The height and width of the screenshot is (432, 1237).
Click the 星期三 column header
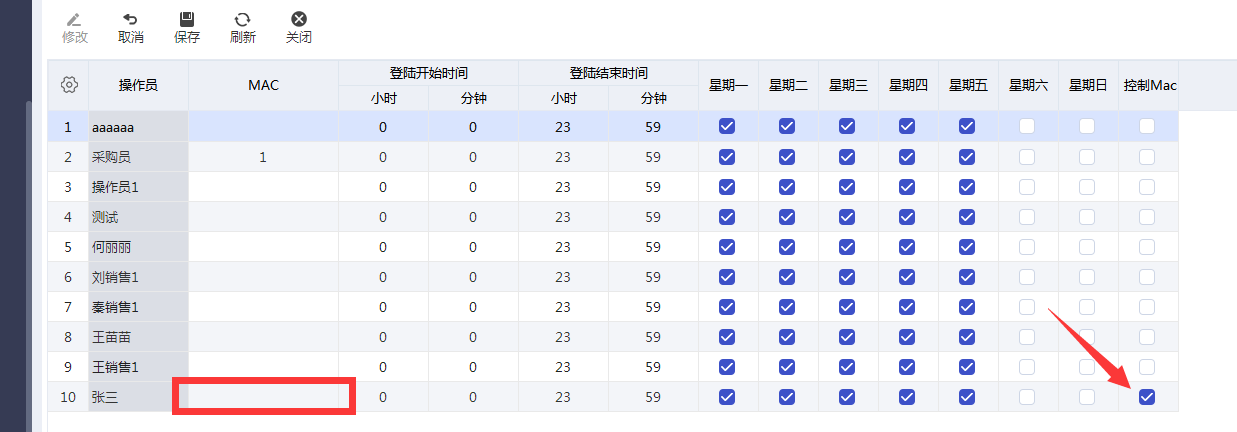[848, 85]
